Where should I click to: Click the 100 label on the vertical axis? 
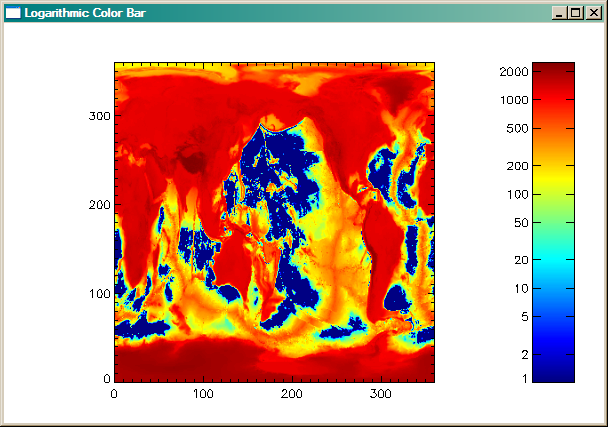pyautogui.click(x=98, y=293)
